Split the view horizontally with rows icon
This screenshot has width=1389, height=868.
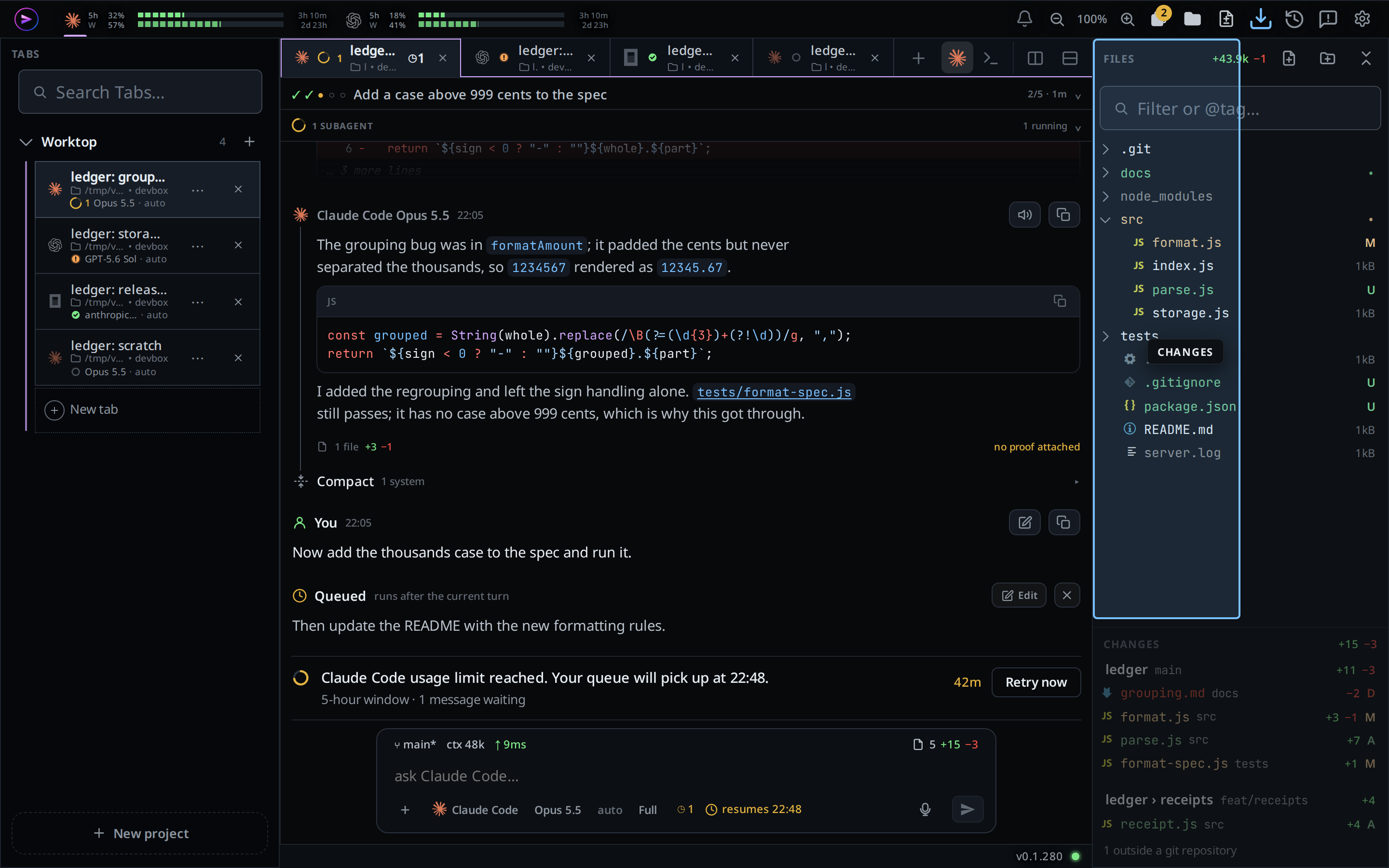(1069, 58)
